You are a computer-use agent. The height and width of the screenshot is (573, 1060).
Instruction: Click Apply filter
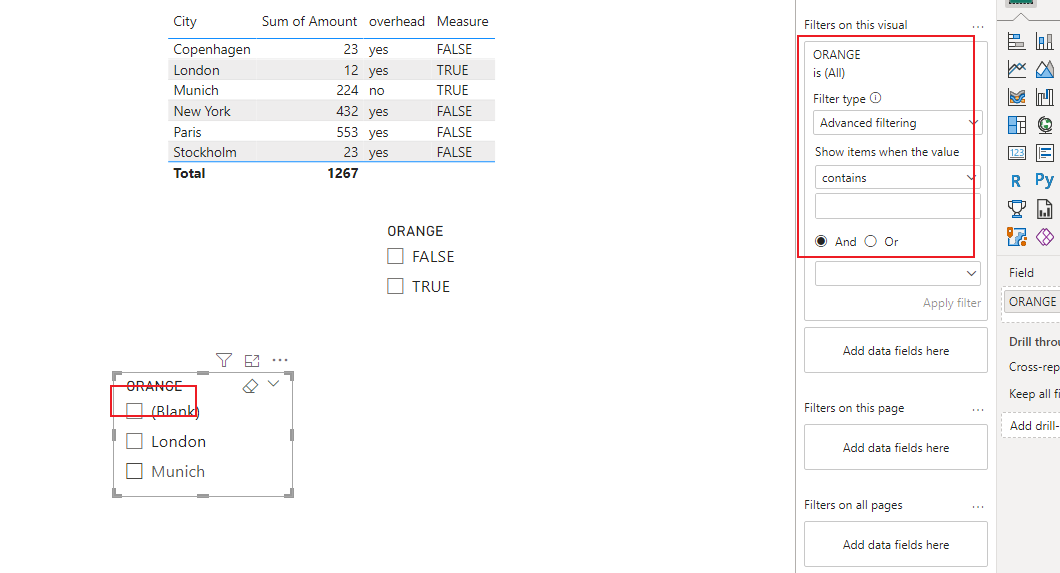click(952, 303)
